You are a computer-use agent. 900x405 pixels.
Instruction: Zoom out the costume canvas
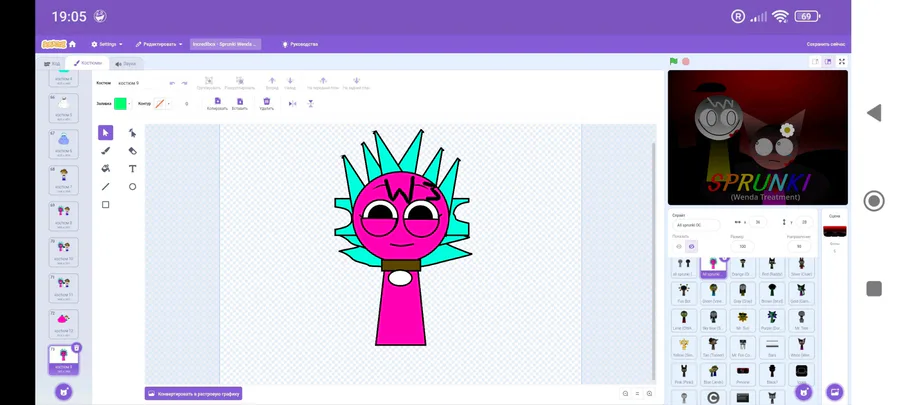pyautogui.click(x=626, y=394)
